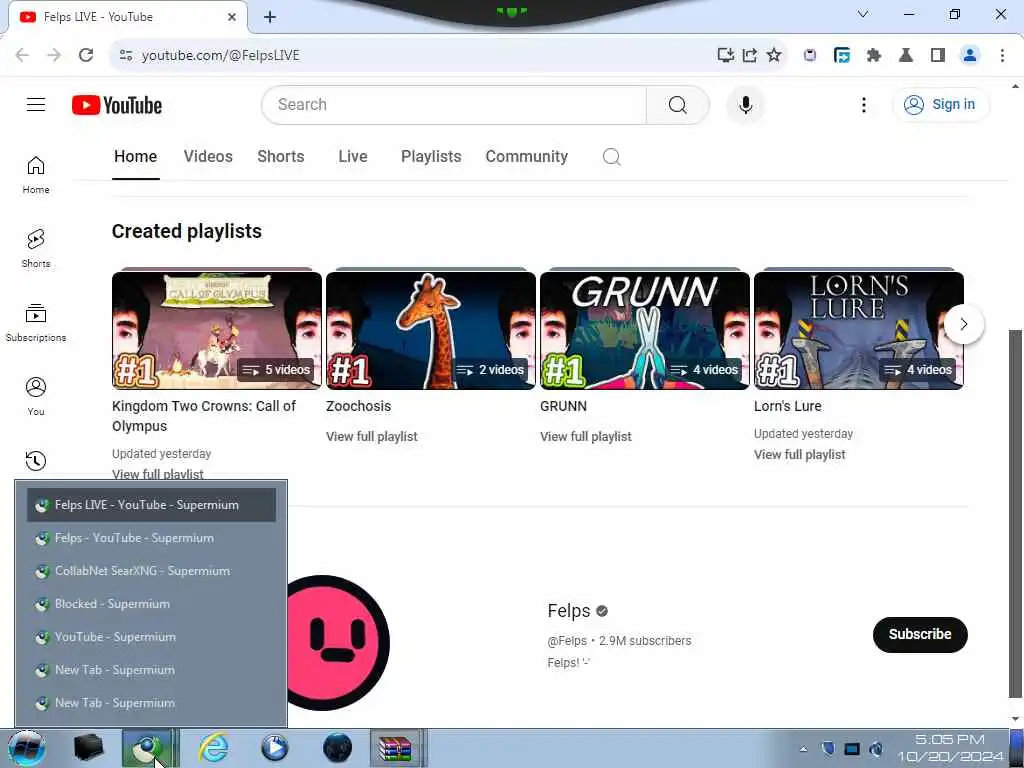The height and width of the screenshot is (768, 1024).
Task: Open History clock icon in the sidebar
Action: [36, 460]
